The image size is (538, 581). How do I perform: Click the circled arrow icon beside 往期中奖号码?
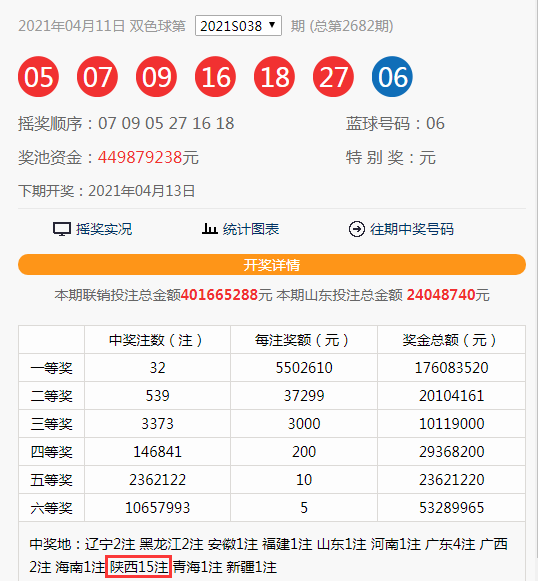(x=356, y=229)
